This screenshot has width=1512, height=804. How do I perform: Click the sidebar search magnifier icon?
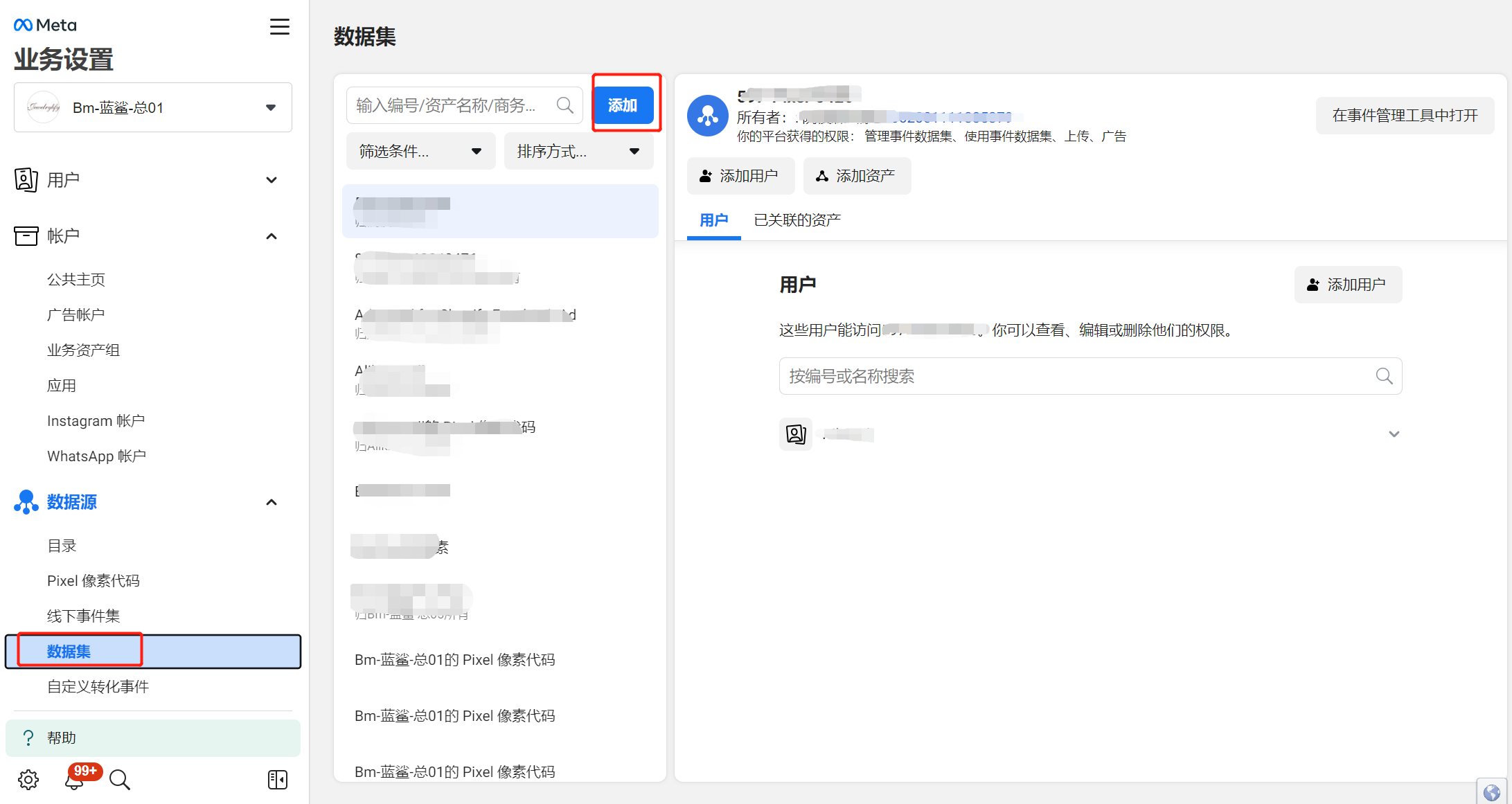[120, 780]
